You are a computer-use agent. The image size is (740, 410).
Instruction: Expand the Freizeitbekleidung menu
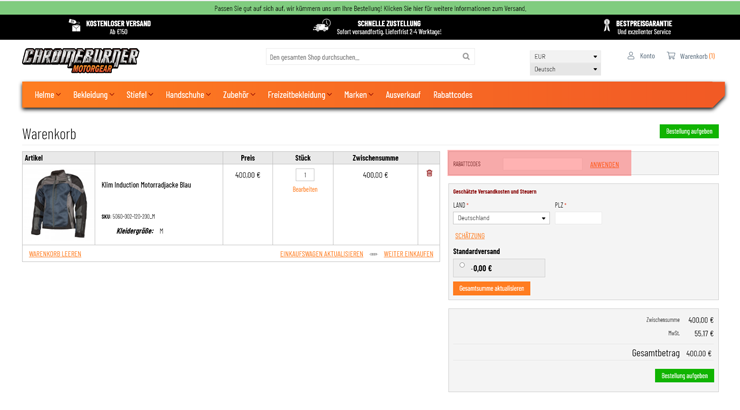(x=299, y=95)
